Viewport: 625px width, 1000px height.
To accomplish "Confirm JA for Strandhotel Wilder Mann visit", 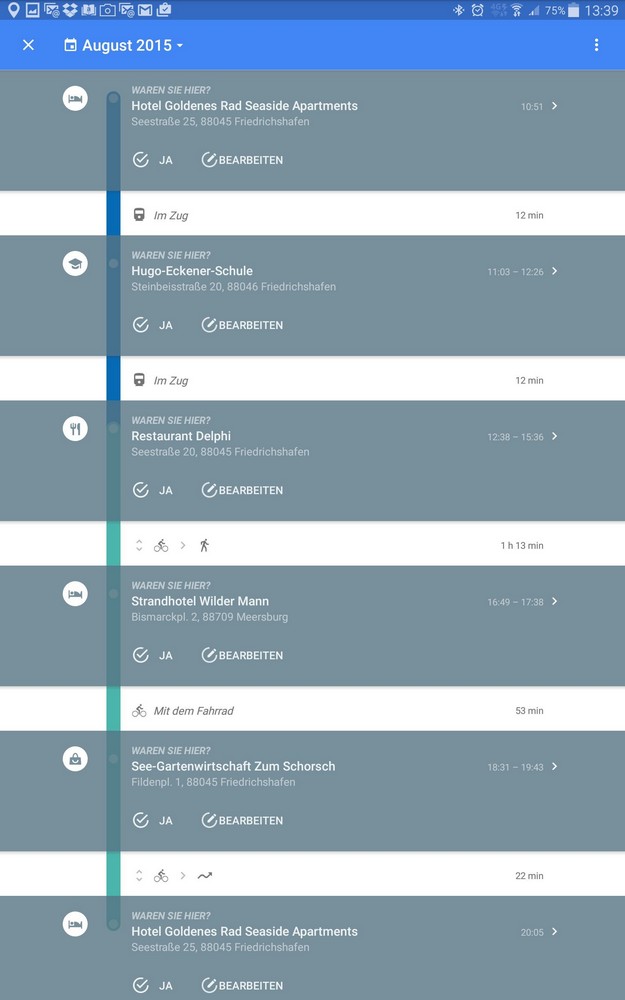I will (153, 655).
